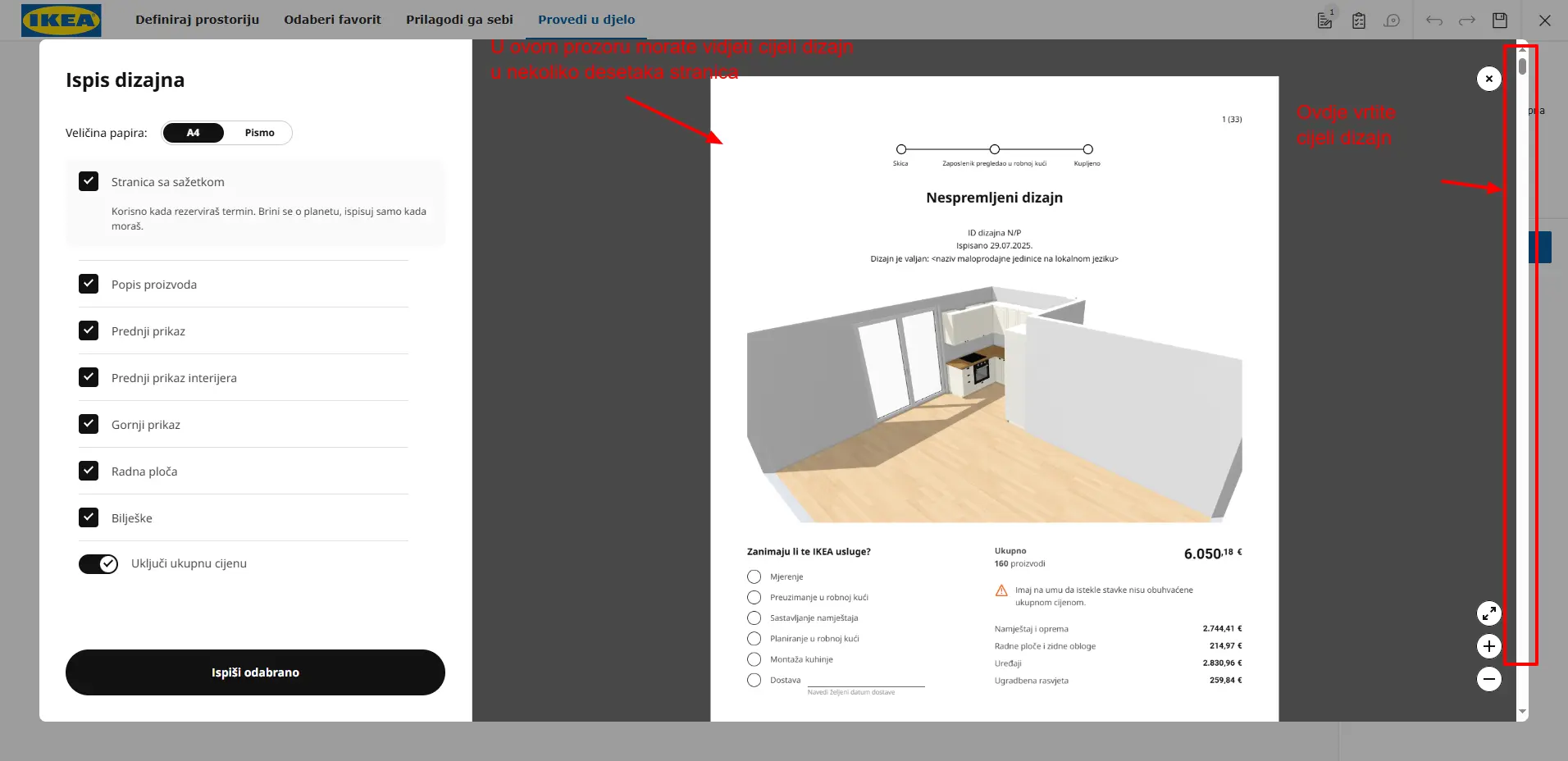This screenshot has width=1568, height=761.
Task: Click the undo arrow icon
Action: click(1434, 21)
